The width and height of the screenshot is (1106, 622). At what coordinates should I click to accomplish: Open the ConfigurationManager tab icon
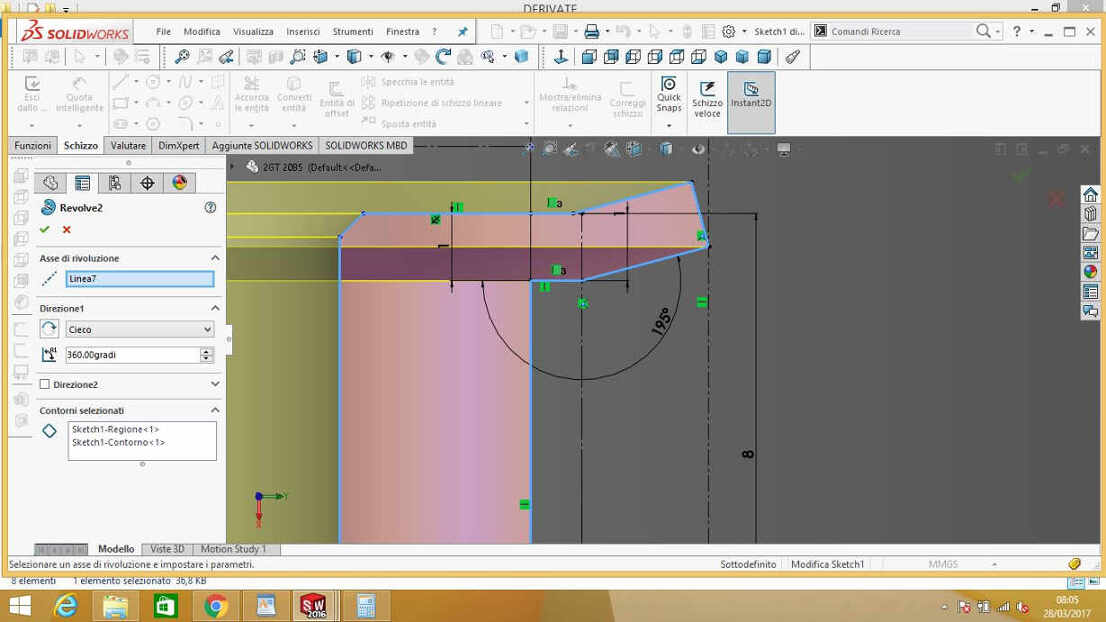tap(114, 183)
